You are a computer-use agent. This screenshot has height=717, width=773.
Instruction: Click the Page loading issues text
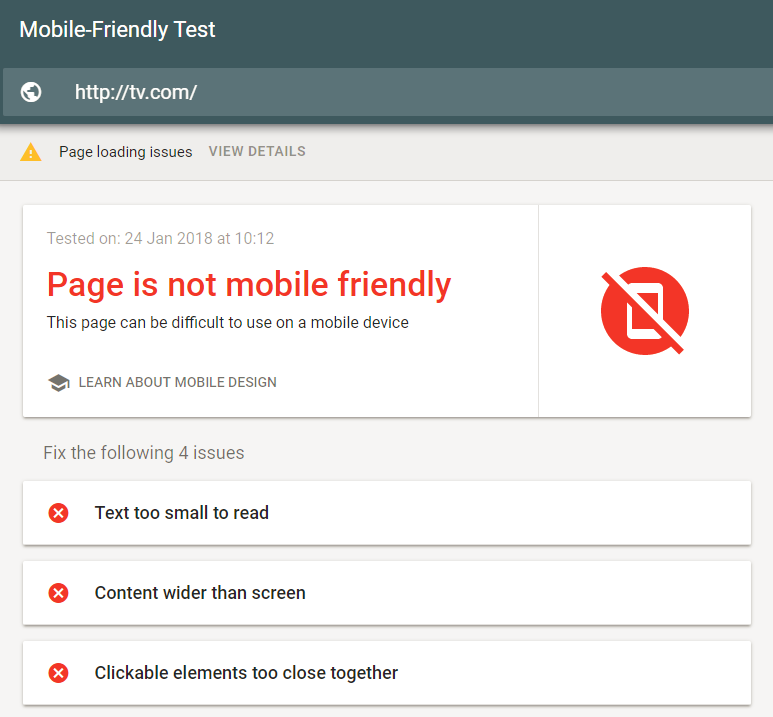coord(126,152)
